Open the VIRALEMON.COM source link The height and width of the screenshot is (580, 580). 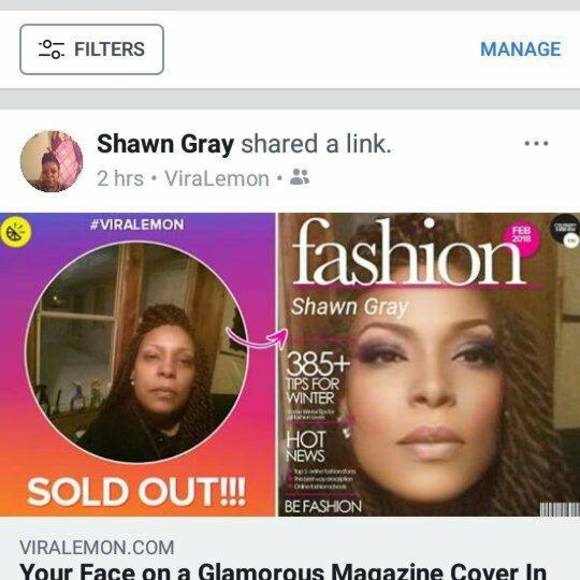click(x=97, y=547)
